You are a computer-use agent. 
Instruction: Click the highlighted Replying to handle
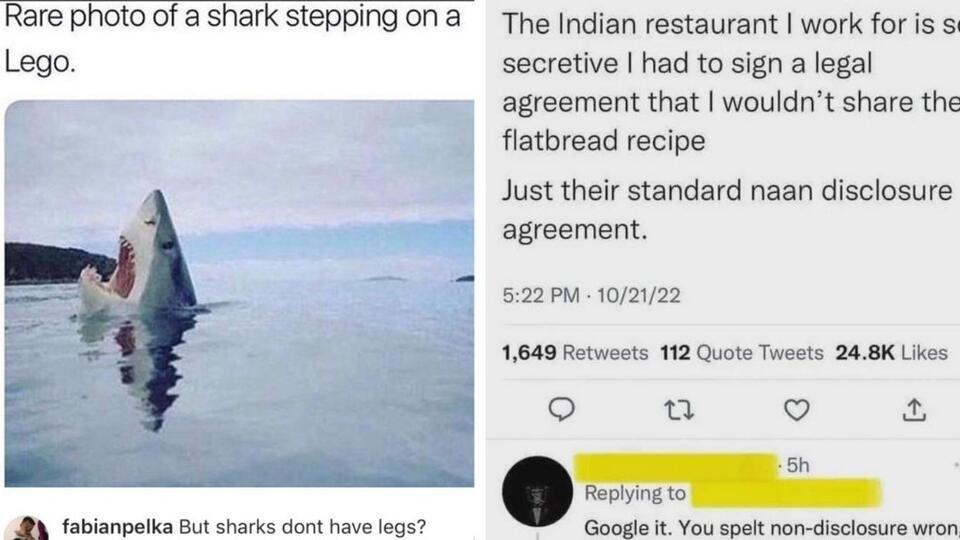click(786, 493)
